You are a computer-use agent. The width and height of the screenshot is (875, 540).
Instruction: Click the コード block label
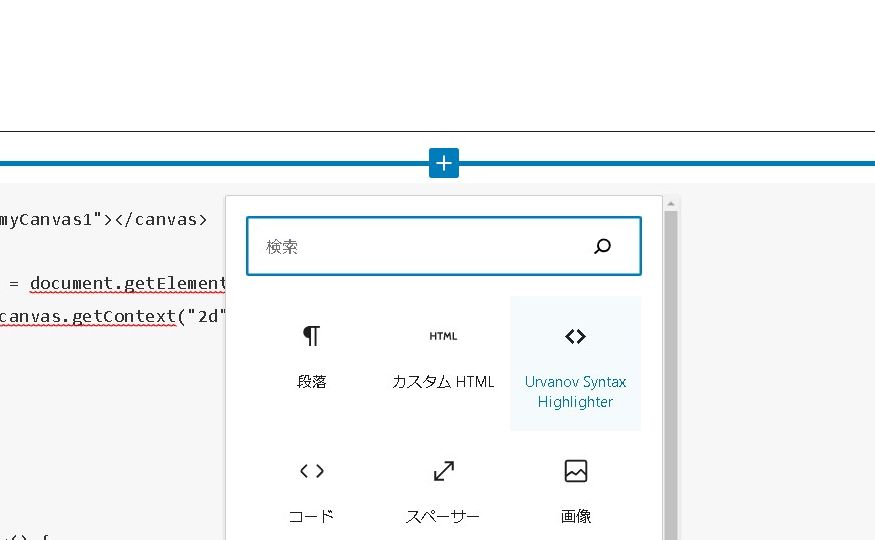point(311,517)
